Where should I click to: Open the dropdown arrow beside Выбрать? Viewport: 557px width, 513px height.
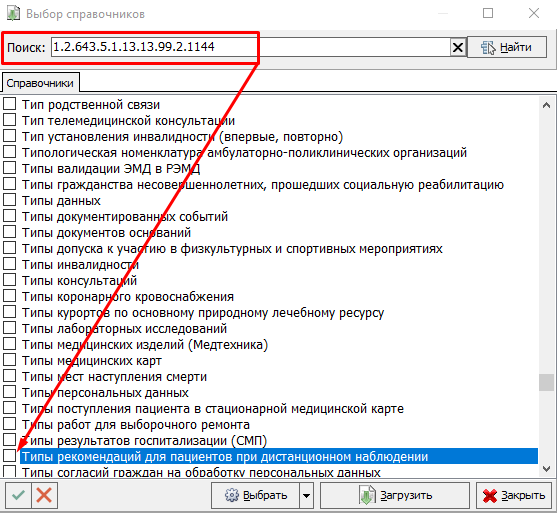pos(306,495)
